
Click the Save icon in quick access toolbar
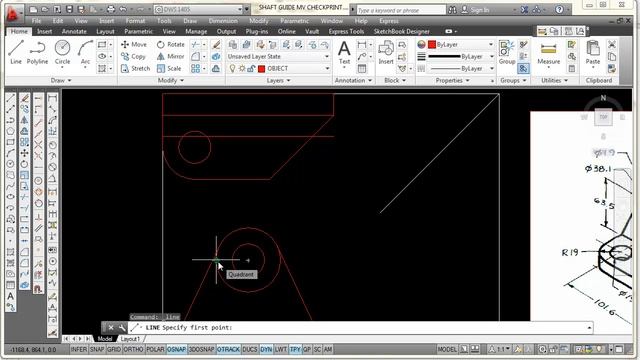click(x=69, y=9)
